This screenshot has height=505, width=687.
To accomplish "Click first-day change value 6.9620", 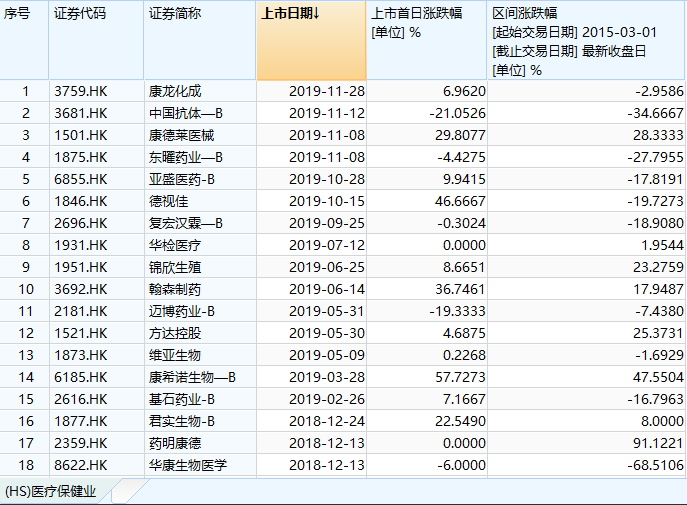I will (x=464, y=91).
